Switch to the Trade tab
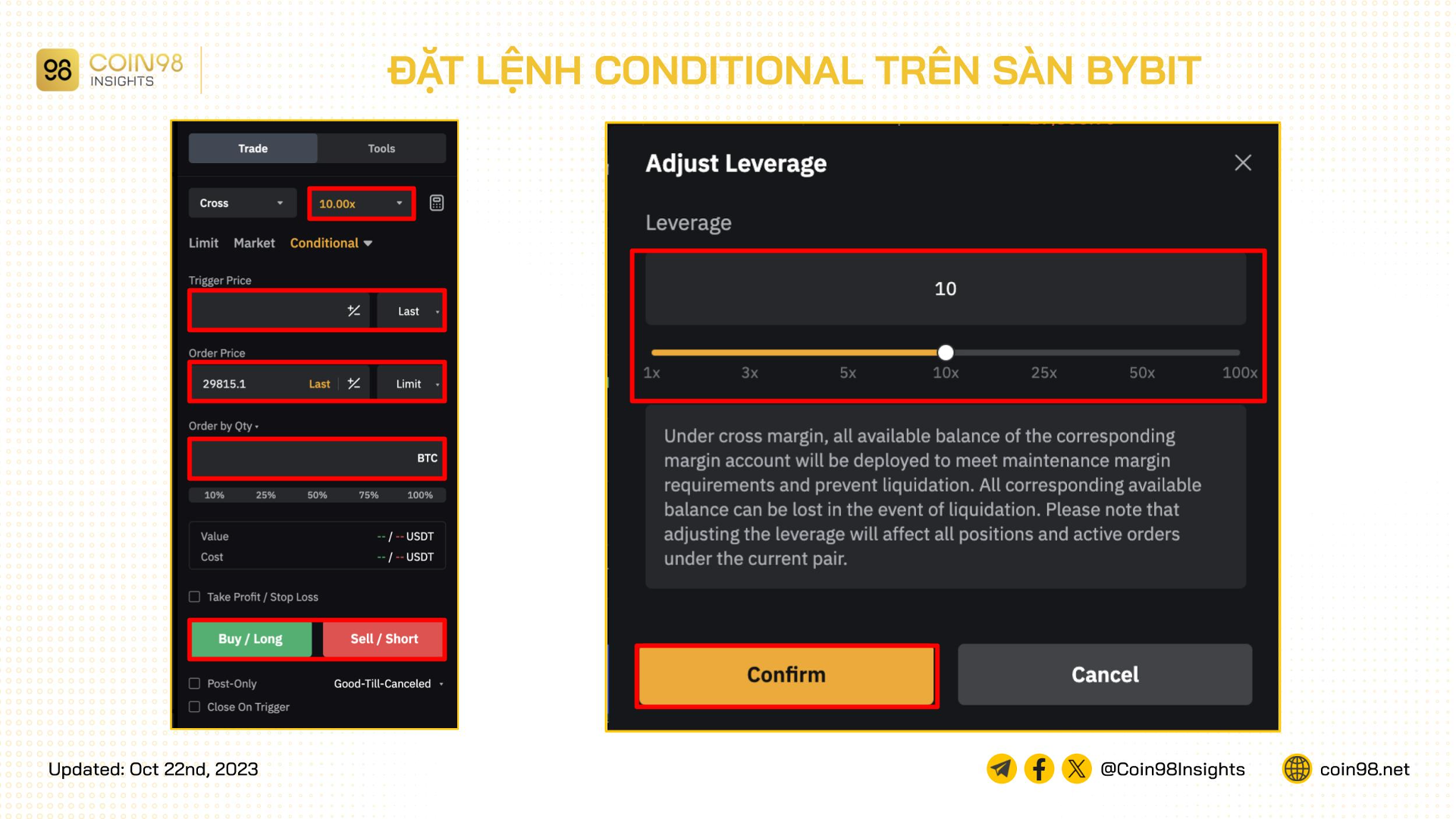 [x=253, y=147]
